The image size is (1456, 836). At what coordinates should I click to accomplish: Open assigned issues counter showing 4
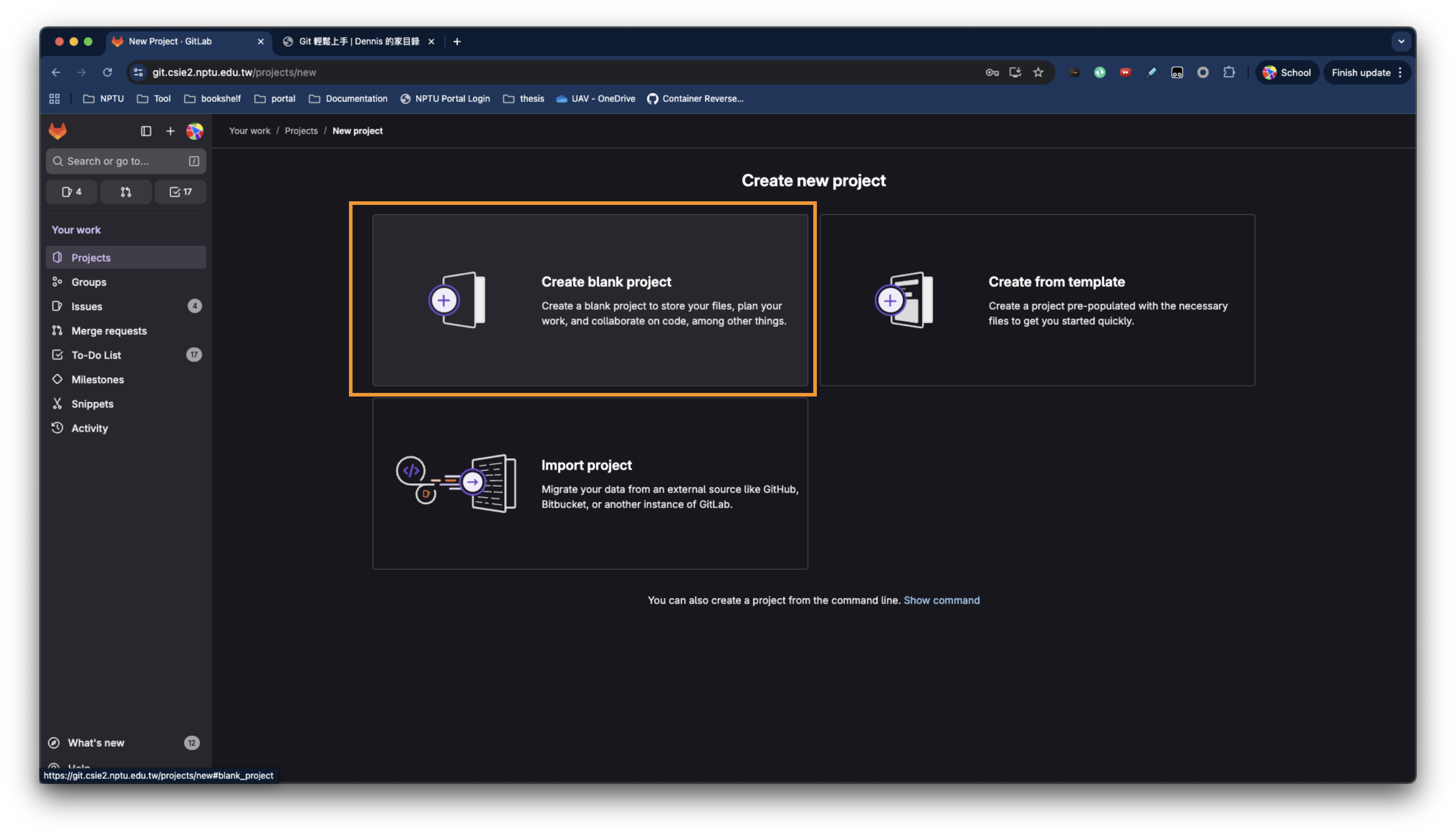pos(72,192)
